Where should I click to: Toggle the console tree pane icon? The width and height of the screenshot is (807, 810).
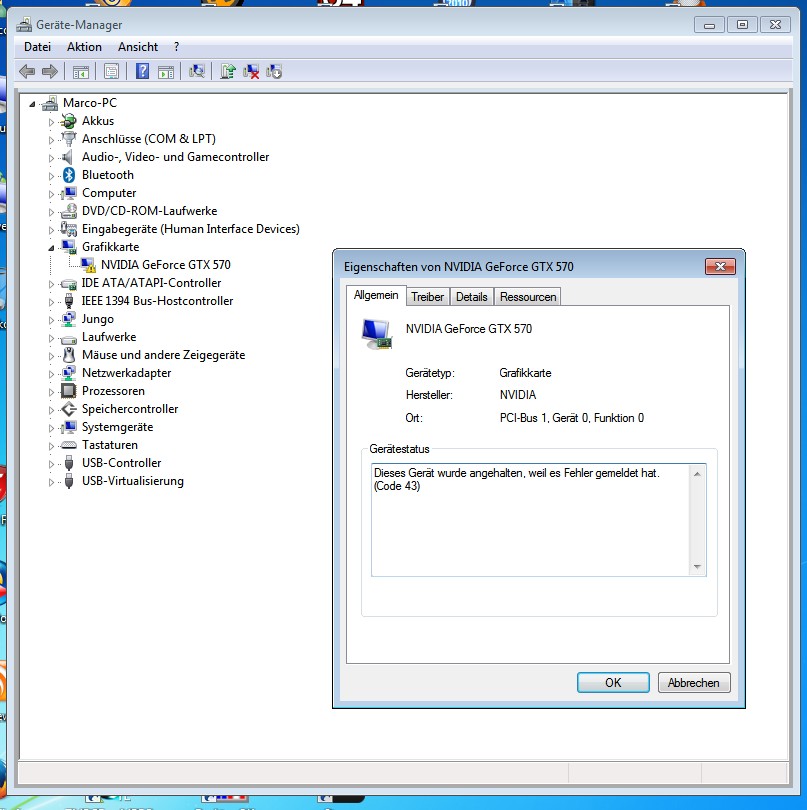pos(81,72)
